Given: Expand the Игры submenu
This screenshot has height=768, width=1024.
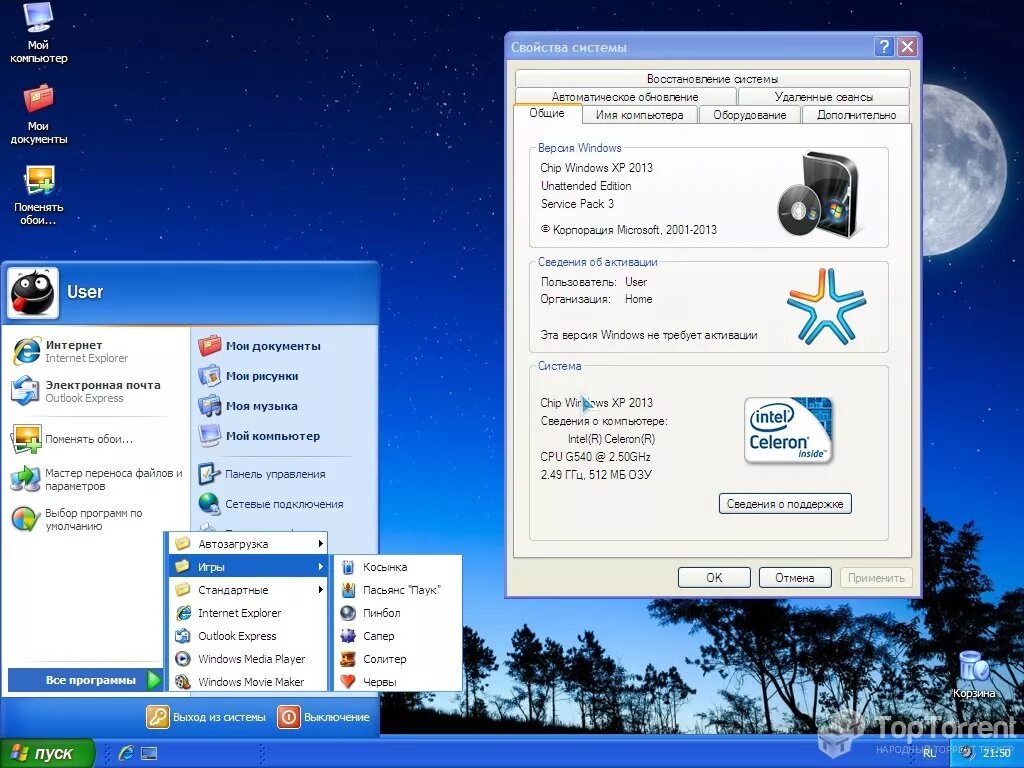Looking at the screenshot, I should 248,566.
